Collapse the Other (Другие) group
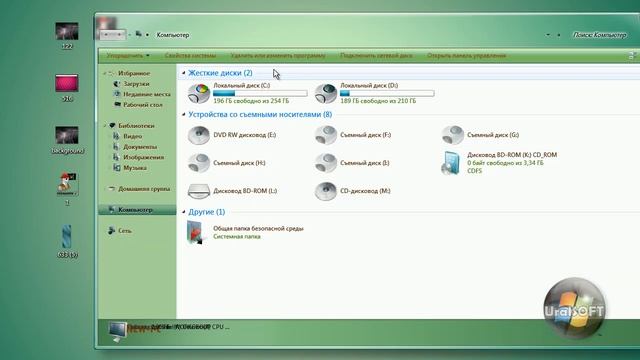The image size is (640, 360). tap(184, 212)
